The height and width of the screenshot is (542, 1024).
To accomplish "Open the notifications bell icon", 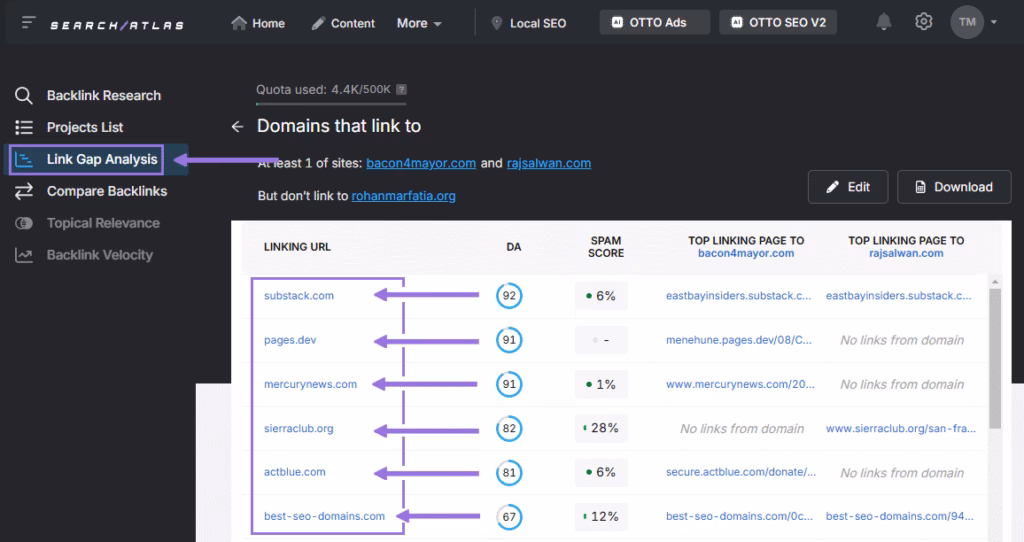I will [884, 23].
